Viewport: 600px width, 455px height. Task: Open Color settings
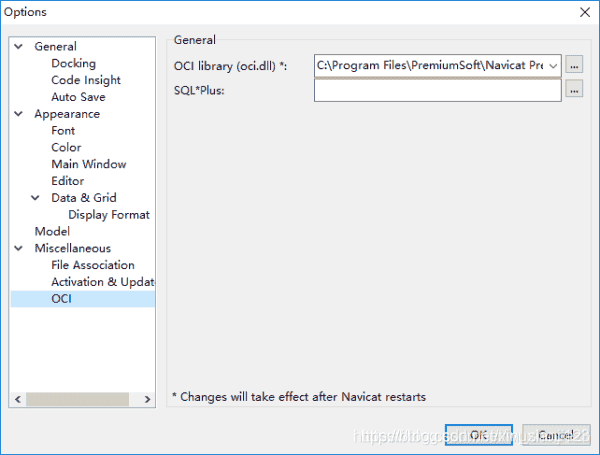pyautogui.click(x=66, y=148)
